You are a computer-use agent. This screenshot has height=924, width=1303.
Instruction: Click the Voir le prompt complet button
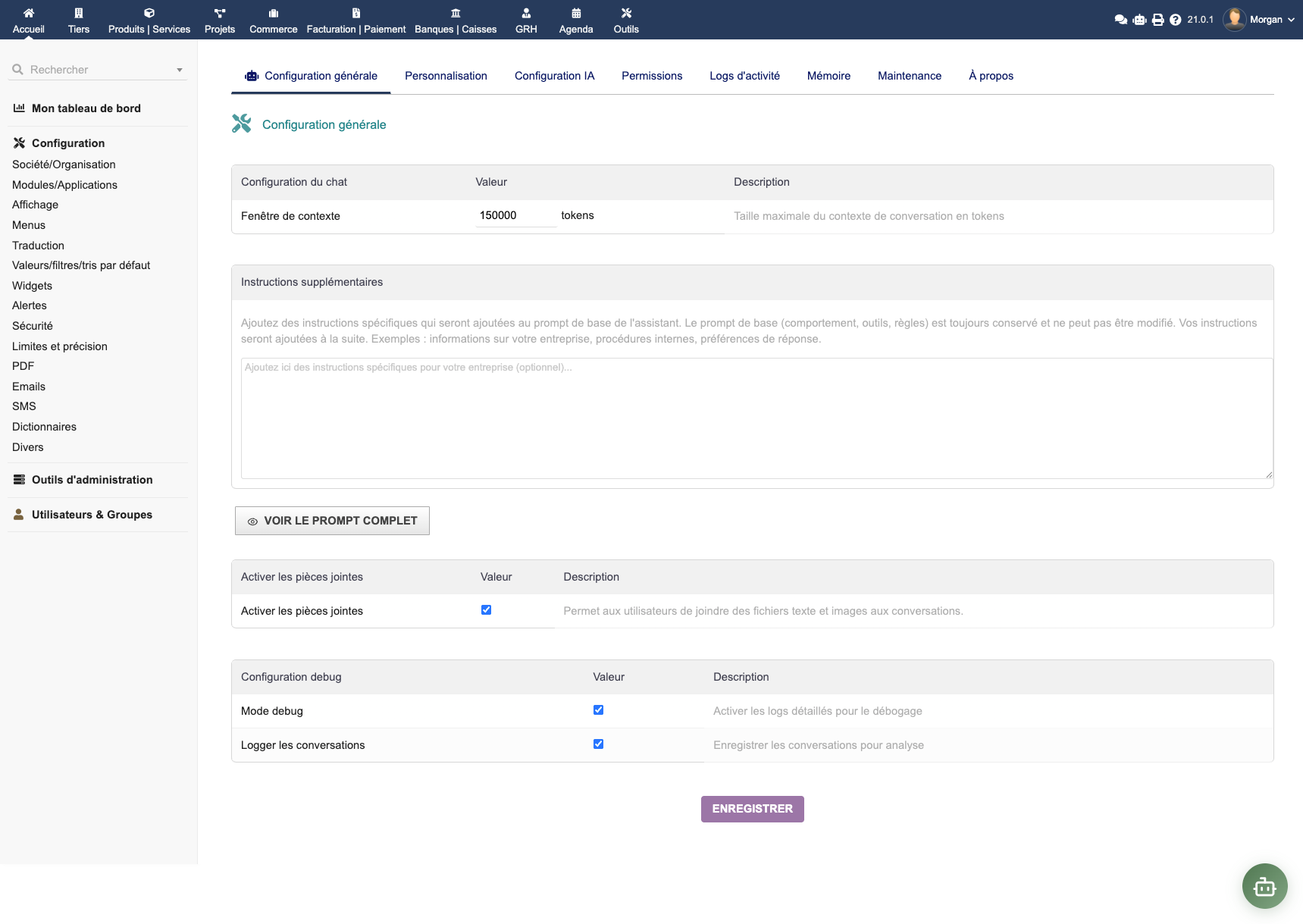pos(332,521)
